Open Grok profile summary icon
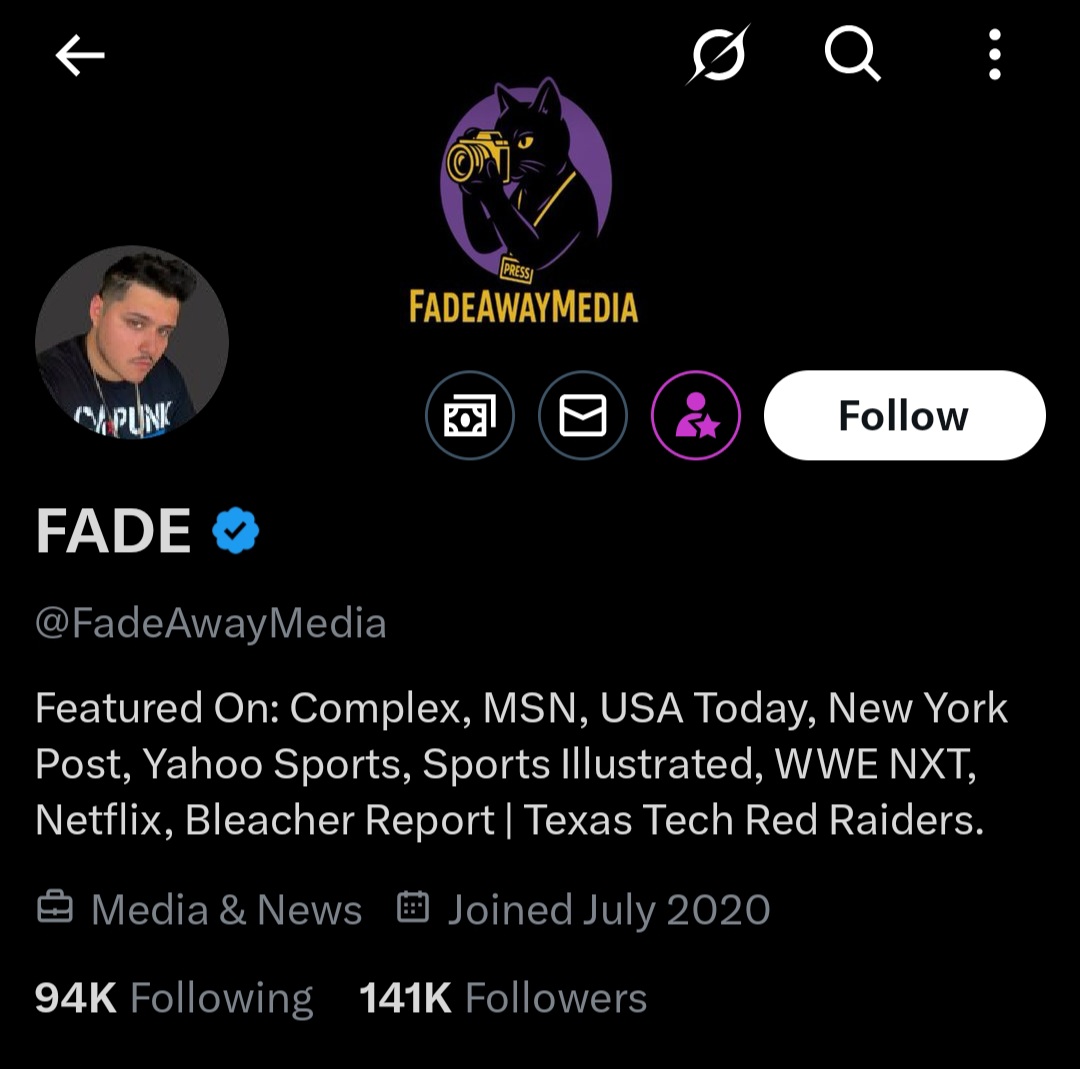1080x1069 pixels. coord(717,54)
